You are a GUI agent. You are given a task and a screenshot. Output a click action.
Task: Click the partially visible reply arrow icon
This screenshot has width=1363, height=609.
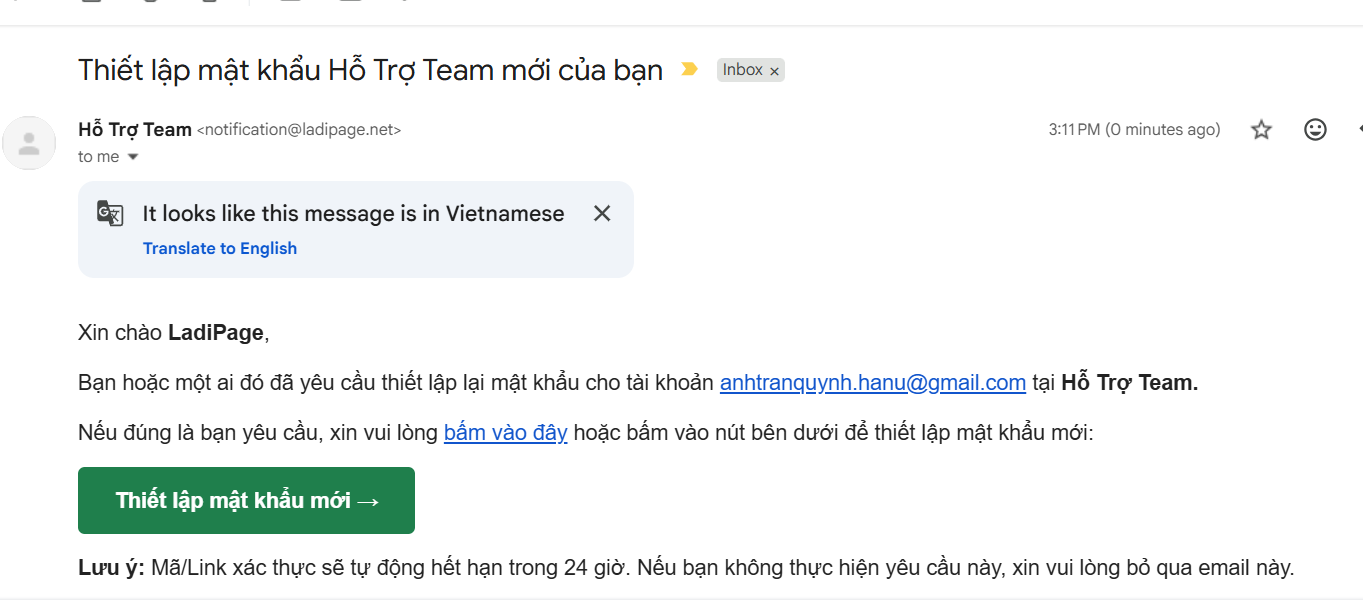tap(1359, 130)
